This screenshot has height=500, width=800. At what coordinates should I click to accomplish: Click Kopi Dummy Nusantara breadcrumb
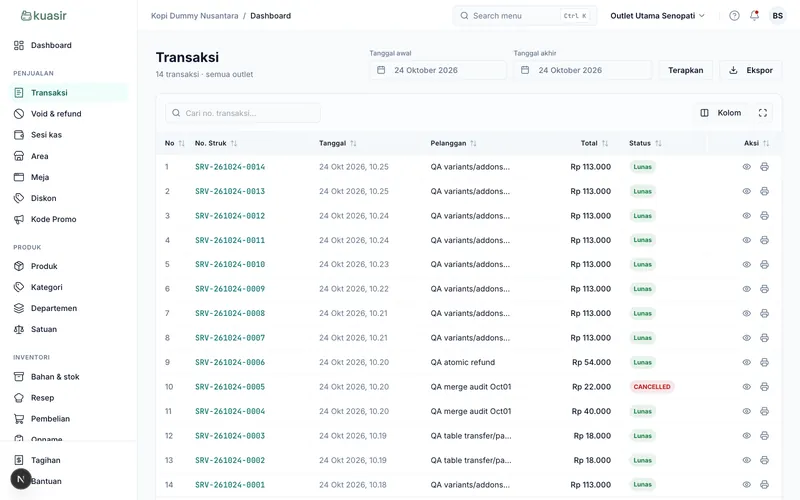(194, 16)
